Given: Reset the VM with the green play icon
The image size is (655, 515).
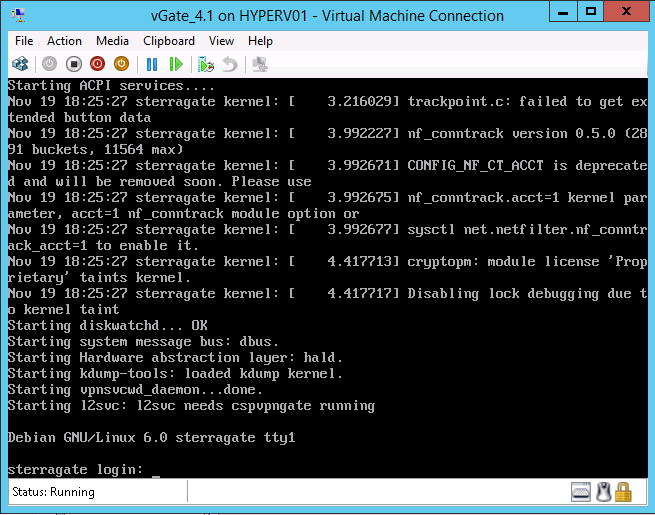Looking at the screenshot, I should 176,64.
